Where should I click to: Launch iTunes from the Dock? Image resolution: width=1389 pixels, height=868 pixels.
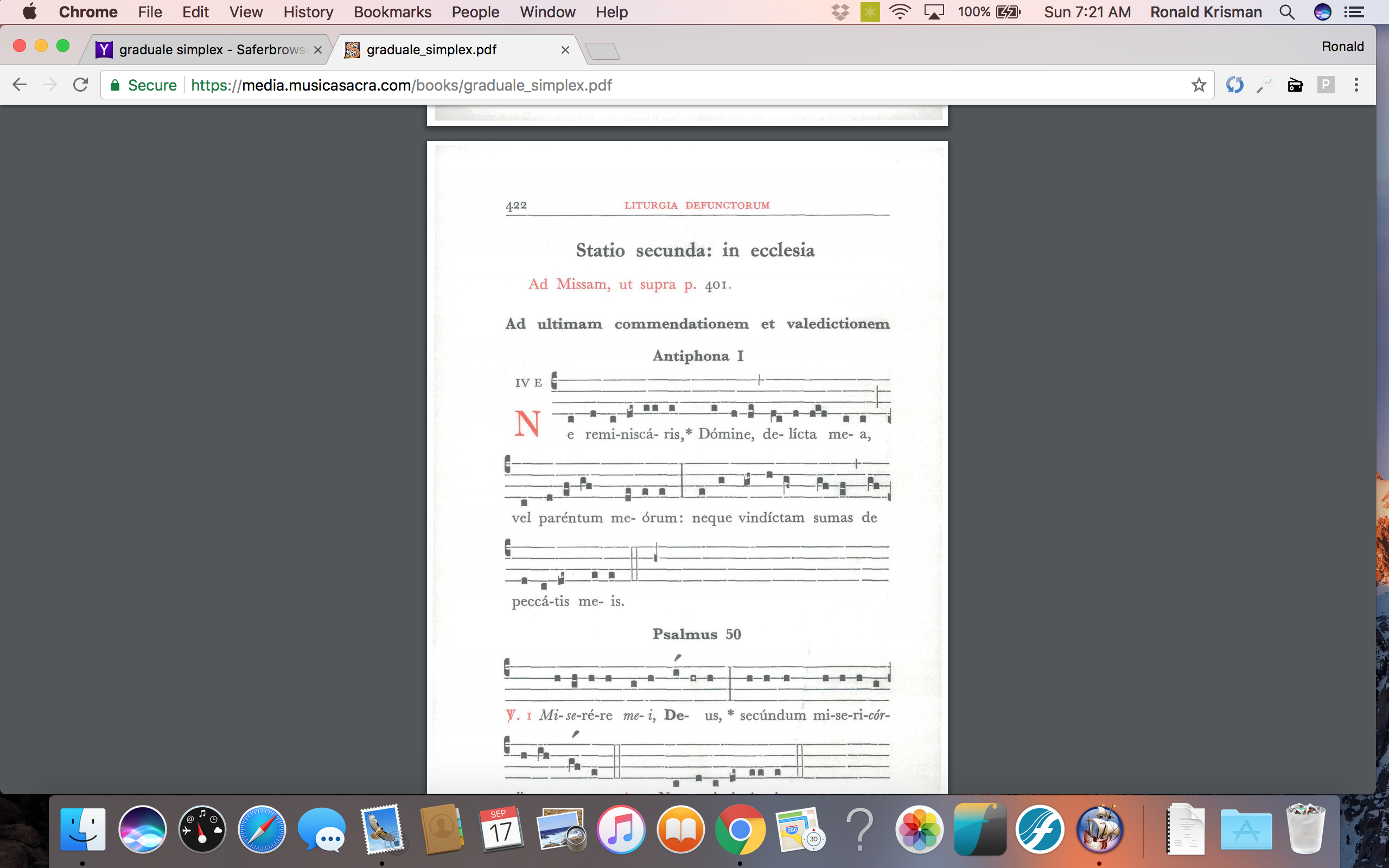coord(621,829)
